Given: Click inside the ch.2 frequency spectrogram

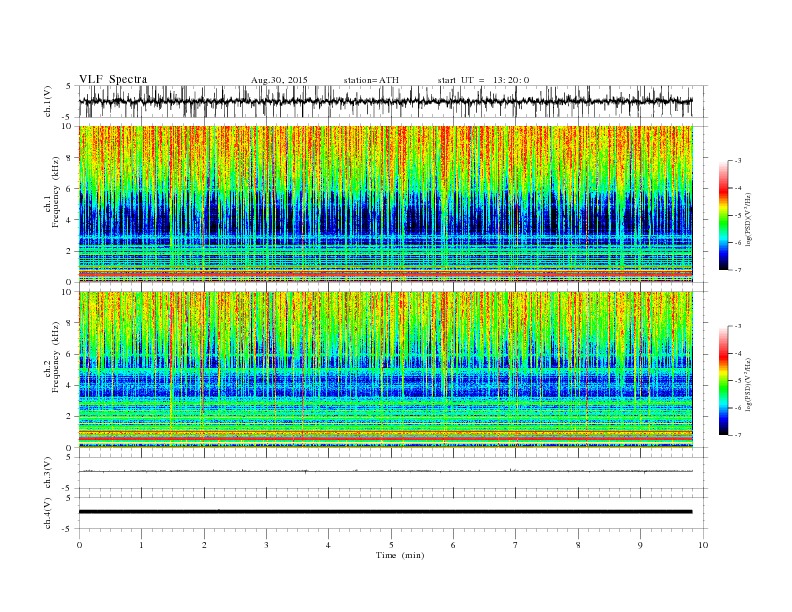Looking at the screenshot, I should [386, 370].
